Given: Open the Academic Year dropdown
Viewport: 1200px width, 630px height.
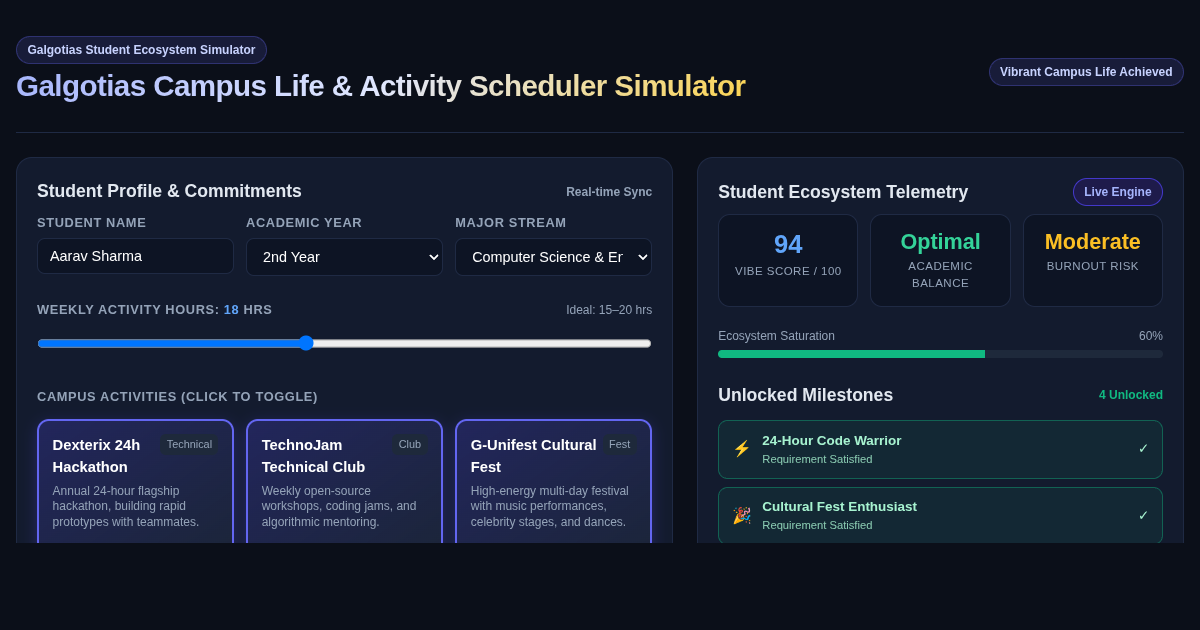Looking at the screenshot, I should 344,257.
